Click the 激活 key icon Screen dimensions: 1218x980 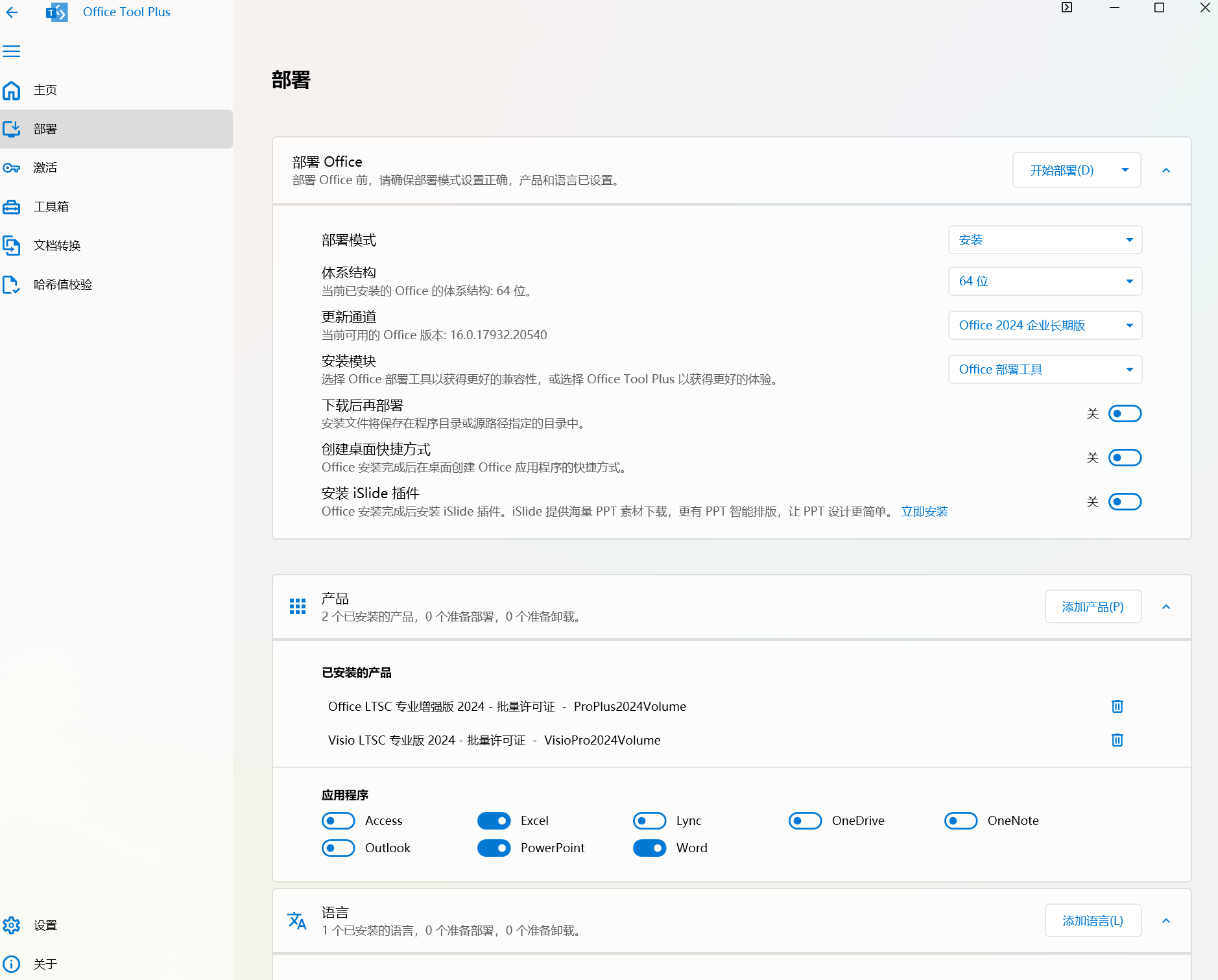click(12, 168)
